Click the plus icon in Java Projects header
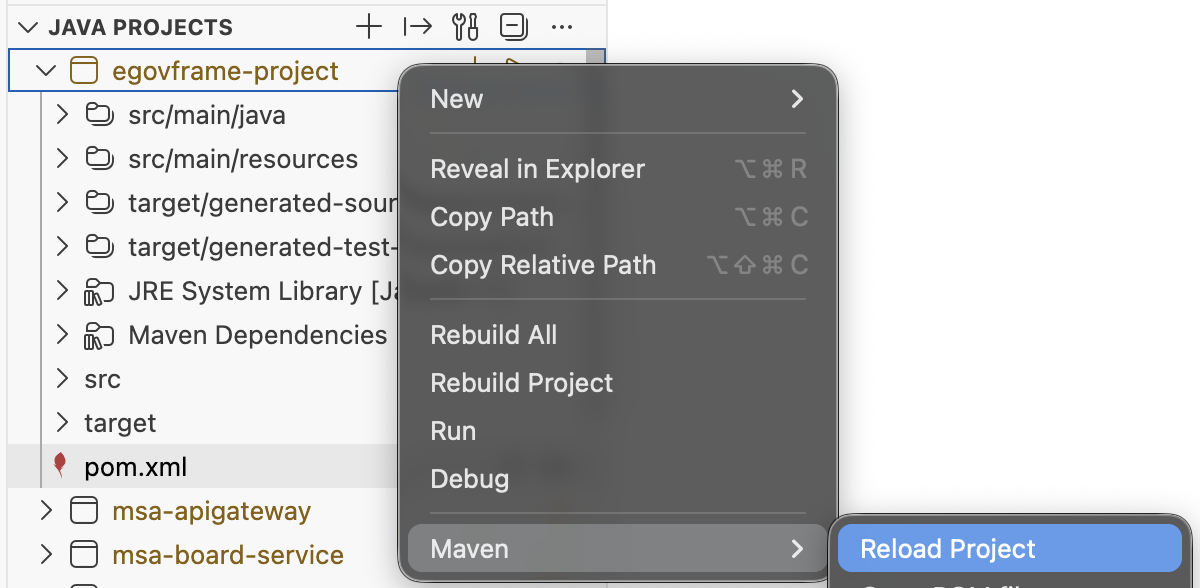The height and width of the screenshot is (588, 1200). pos(369,27)
